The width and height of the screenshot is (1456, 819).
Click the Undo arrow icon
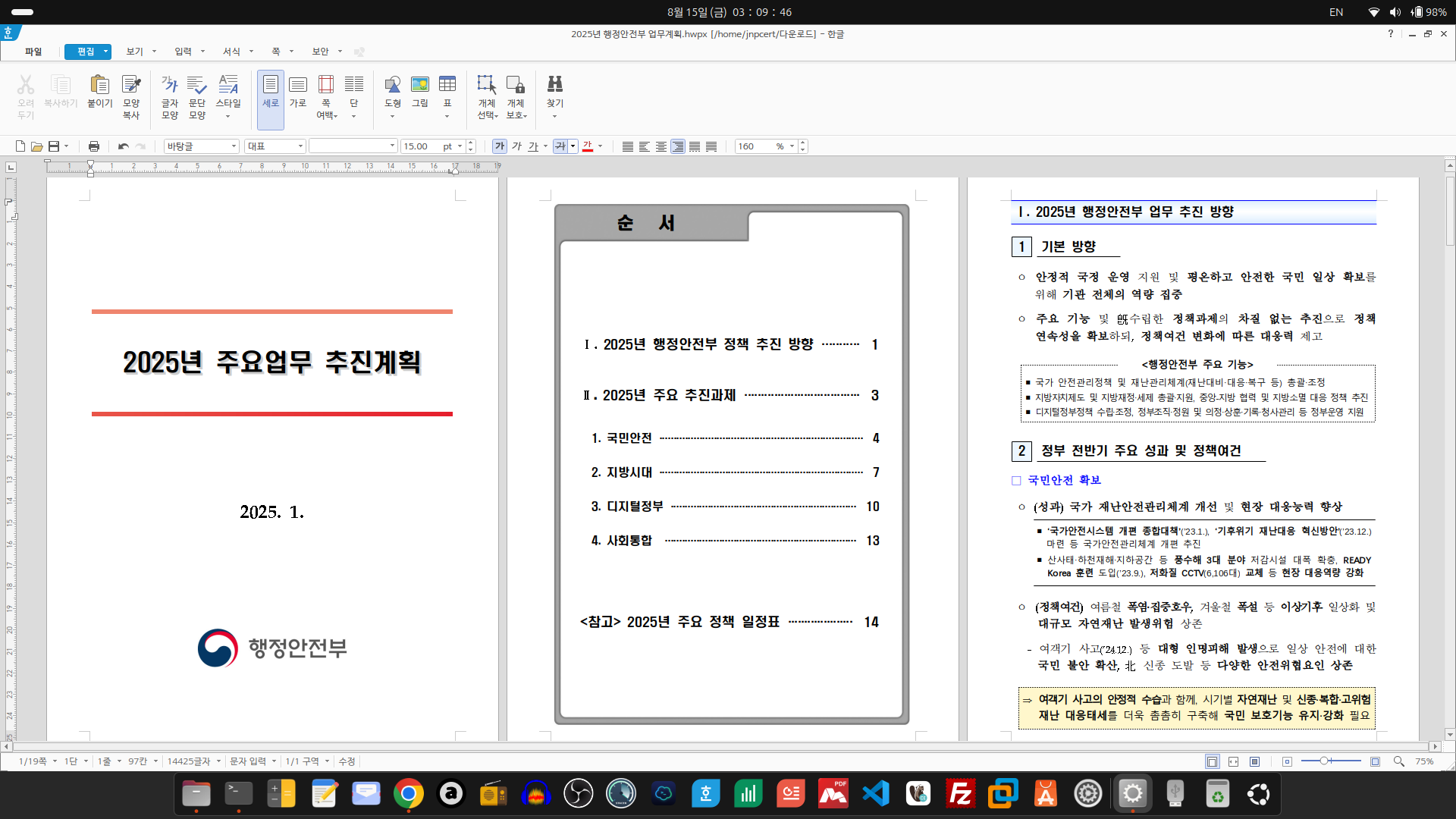(x=123, y=146)
